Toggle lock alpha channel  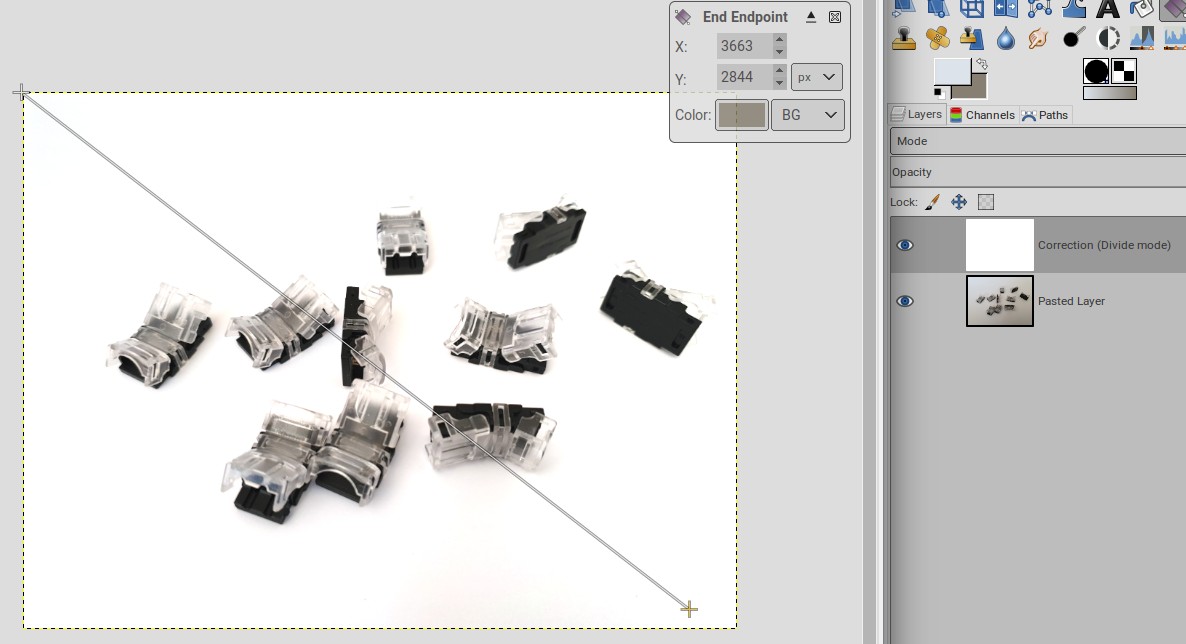(986, 202)
